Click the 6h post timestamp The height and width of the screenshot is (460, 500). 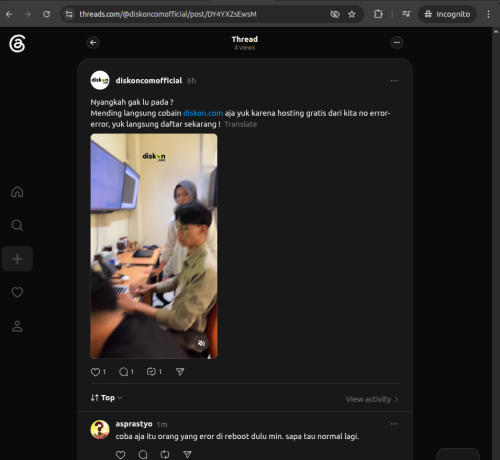point(191,81)
